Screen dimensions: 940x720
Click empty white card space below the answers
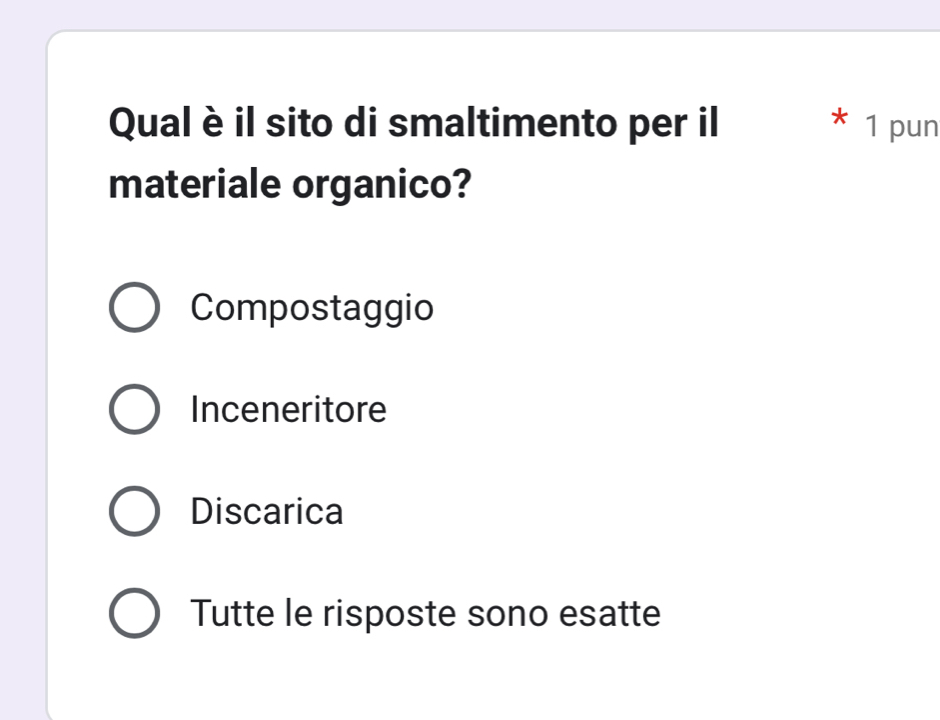click(x=500, y=680)
